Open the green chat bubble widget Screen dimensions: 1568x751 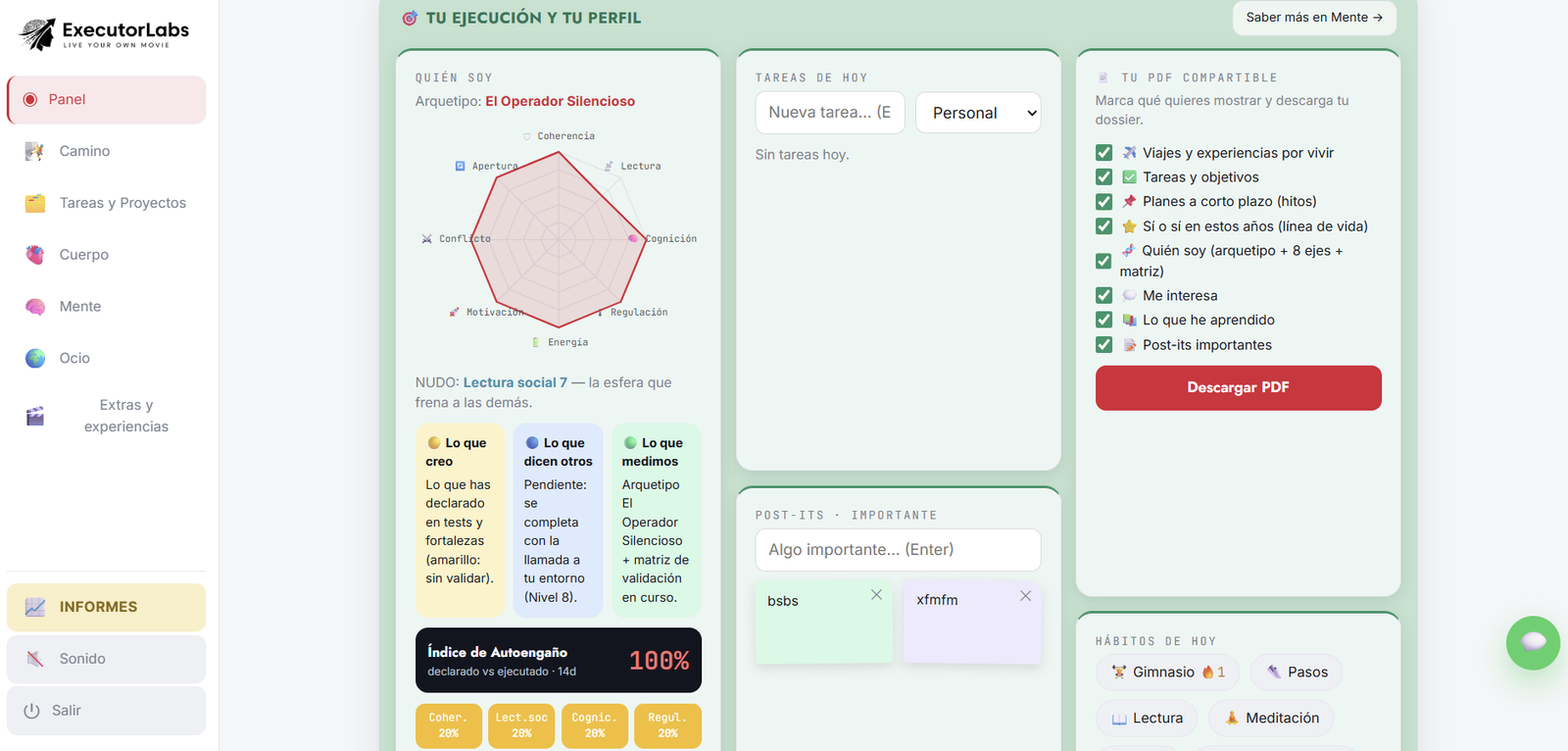coord(1533,643)
